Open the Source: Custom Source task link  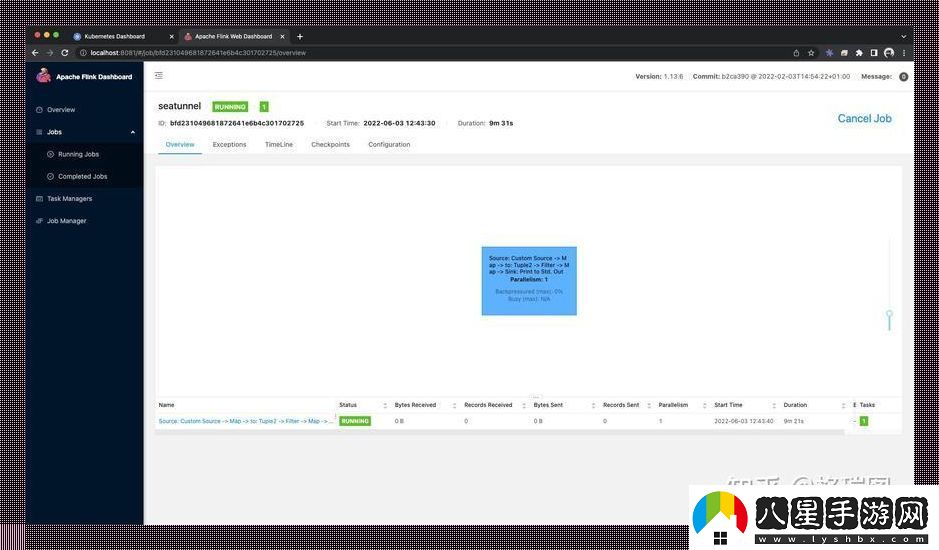[246, 421]
